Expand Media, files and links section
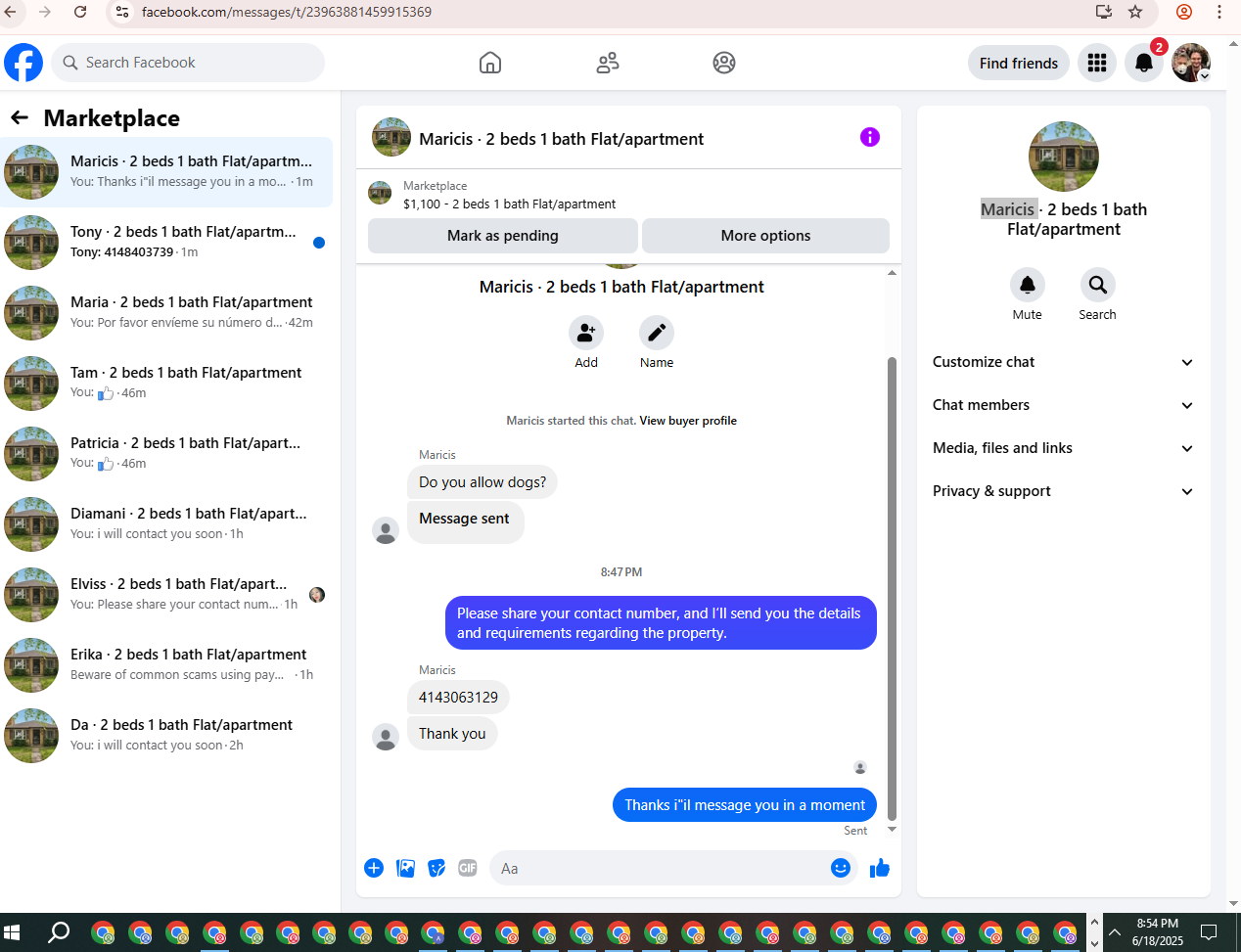This screenshot has width=1241, height=952. pyautogui.click(x=1064, y=448)
